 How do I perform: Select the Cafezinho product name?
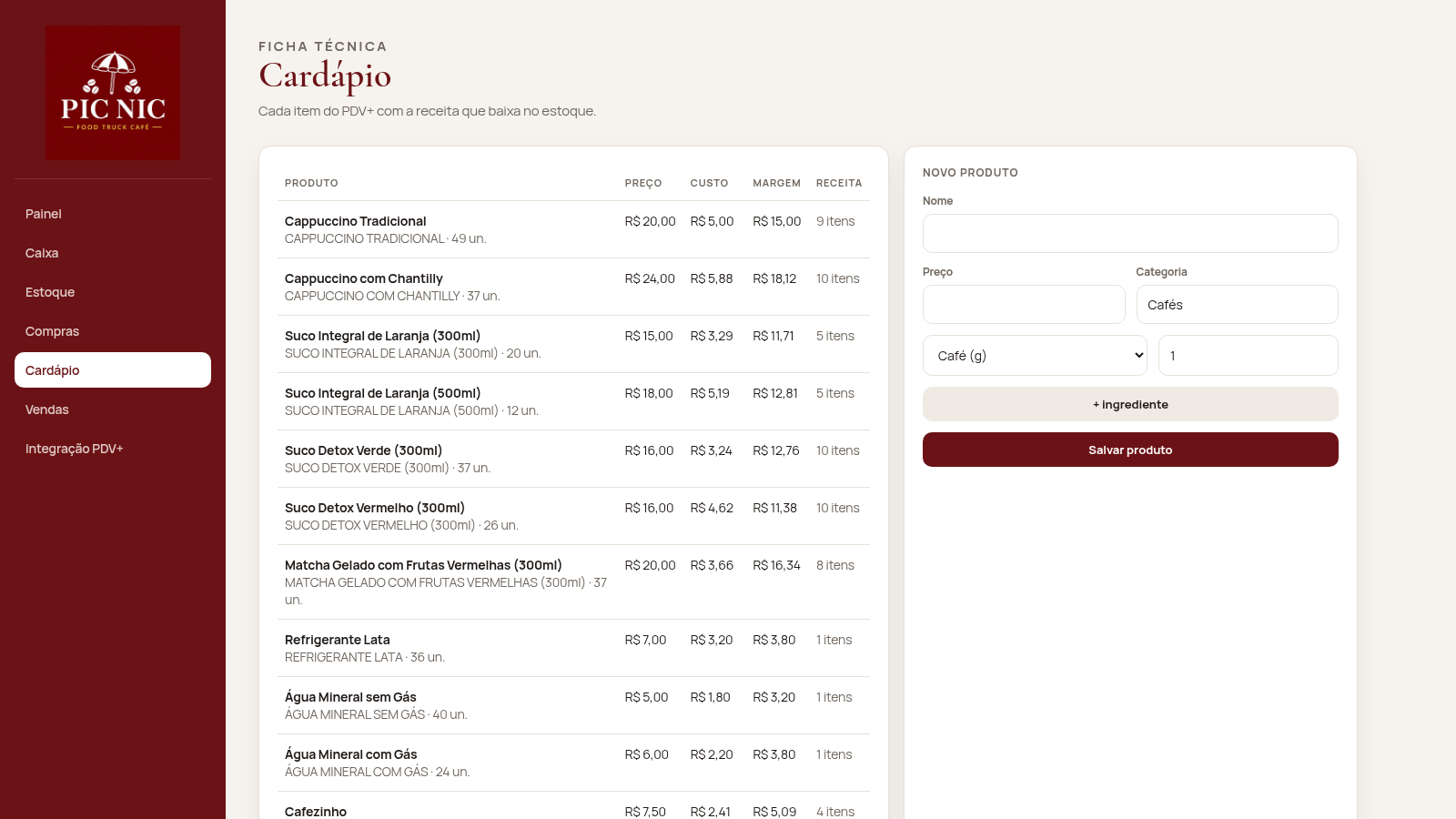tap(316, 812)
